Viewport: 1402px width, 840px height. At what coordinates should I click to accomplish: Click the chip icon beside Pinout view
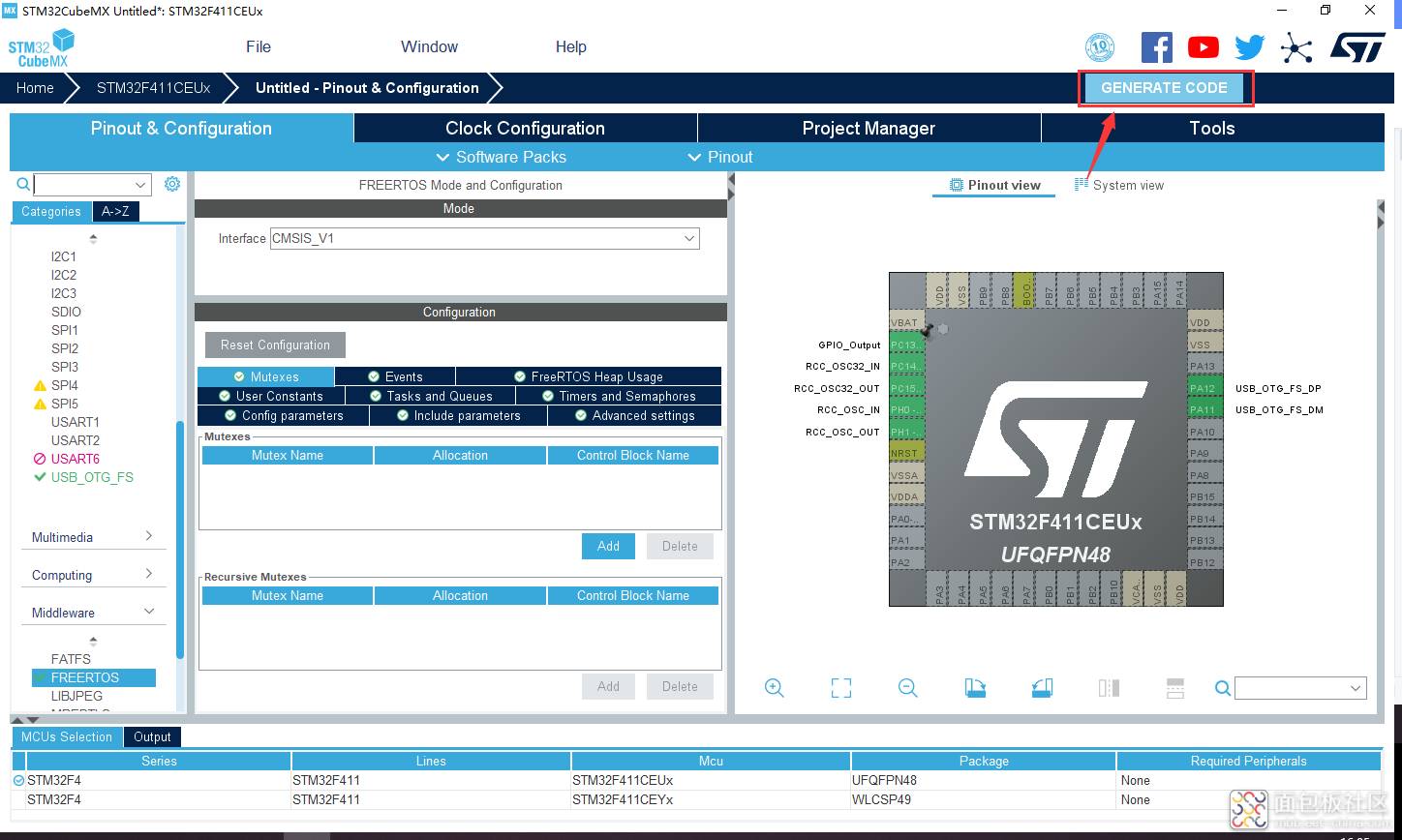pyautogui.click(x=957, y=185)
